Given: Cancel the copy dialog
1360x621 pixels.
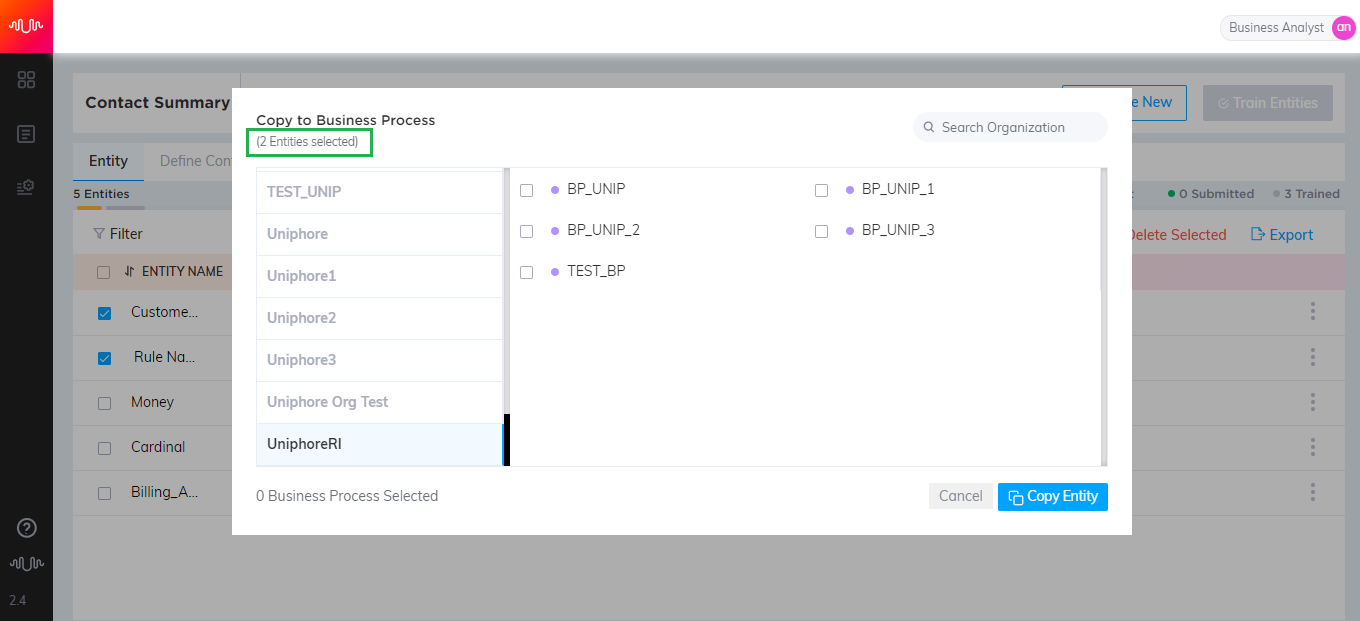Looking at the screenshot, I should [x=961, y=497].
